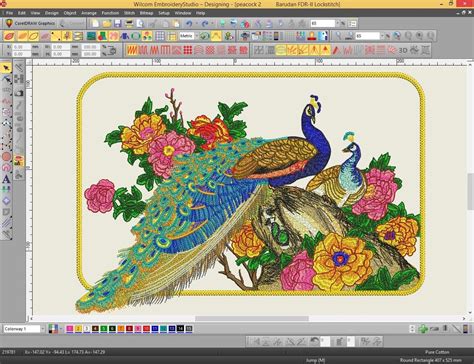Click the New design icon
The image size is (474, 364).
click(96, 24)
